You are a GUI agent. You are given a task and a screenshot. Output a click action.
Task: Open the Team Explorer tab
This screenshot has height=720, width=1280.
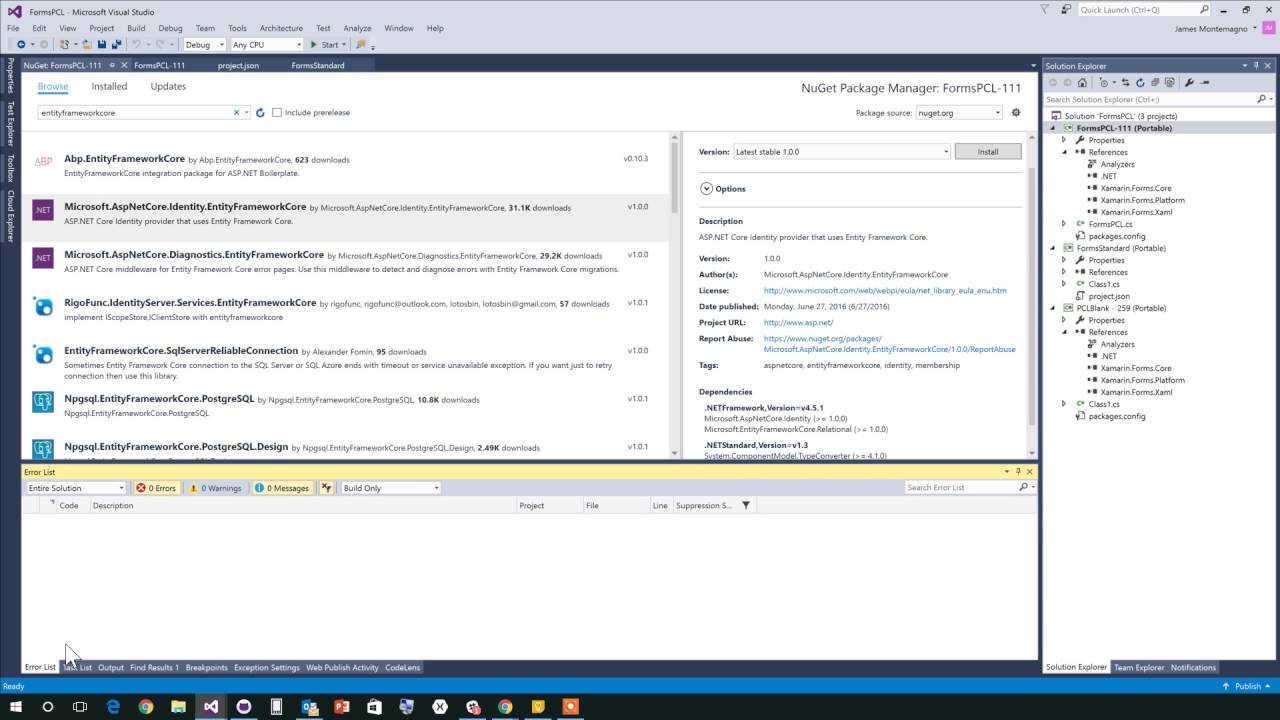1139,667
